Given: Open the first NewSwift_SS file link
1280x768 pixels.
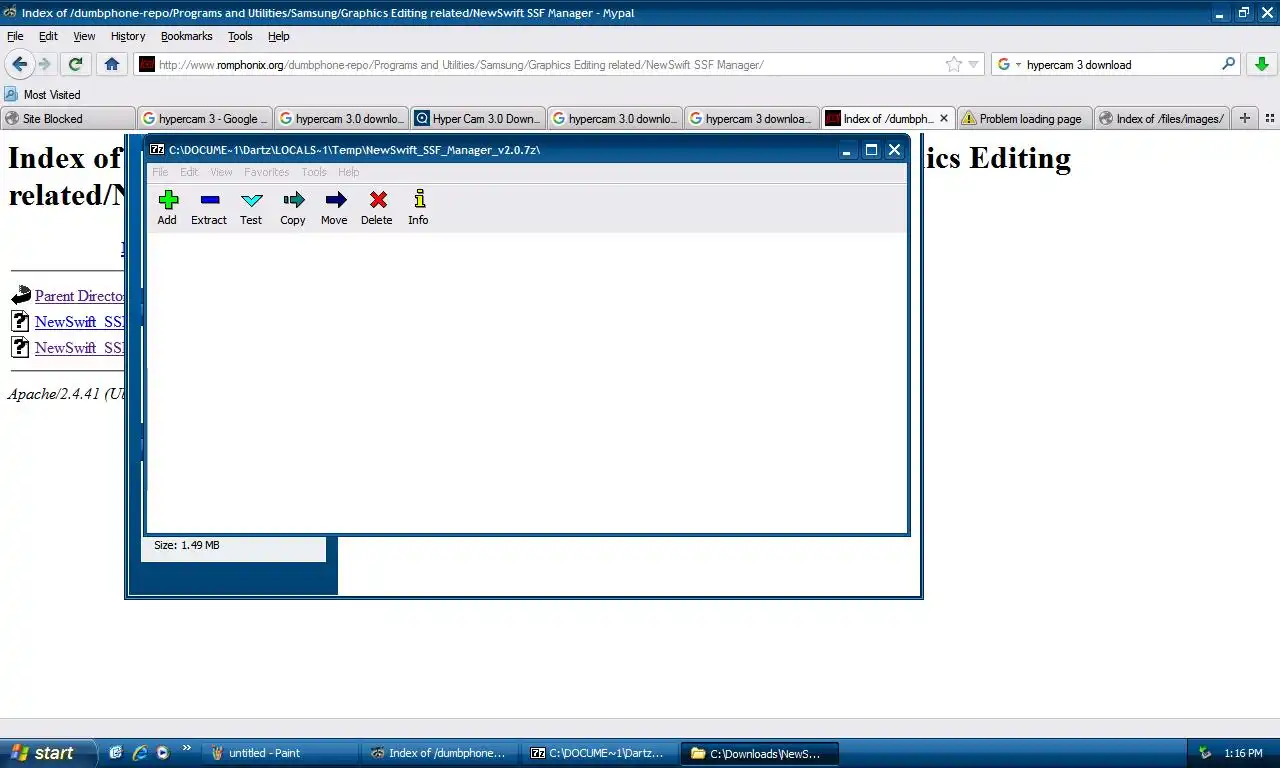Looking at the screenshot, I should 79,322.
